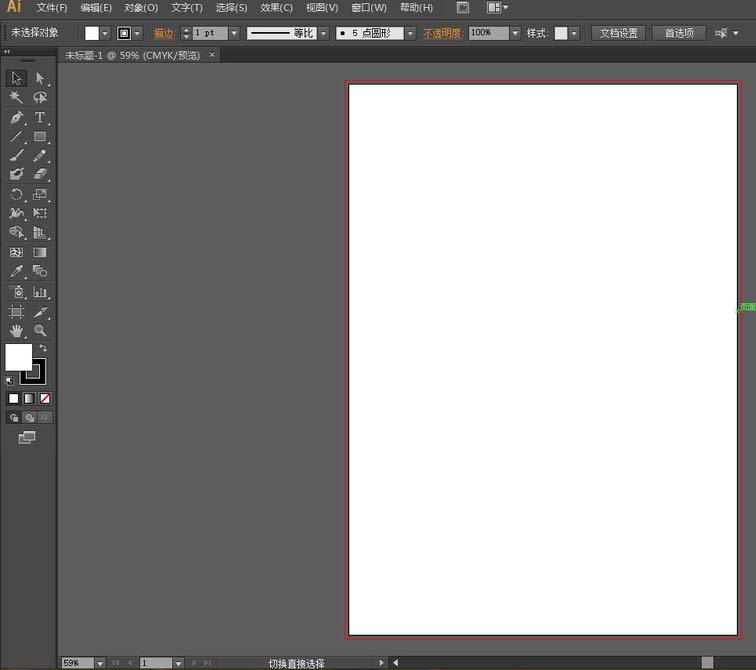Image resolution: width=756 pixels, height=670 pixels.
Task: Select the Pen tool
Action: (x=16, y=117)
